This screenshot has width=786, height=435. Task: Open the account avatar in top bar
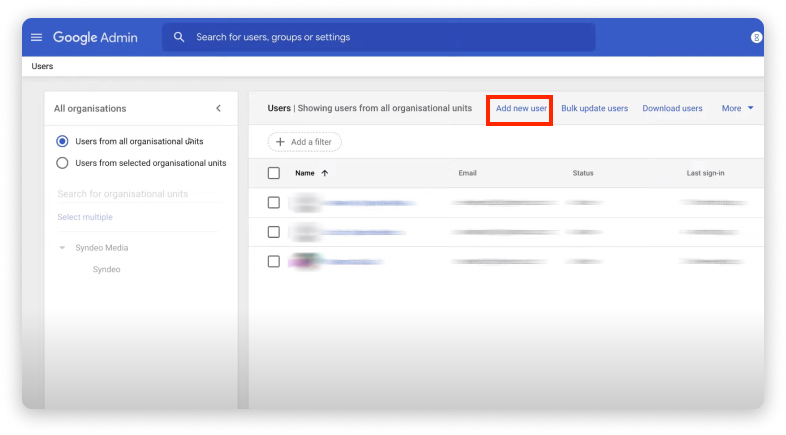tap(756, 37)
